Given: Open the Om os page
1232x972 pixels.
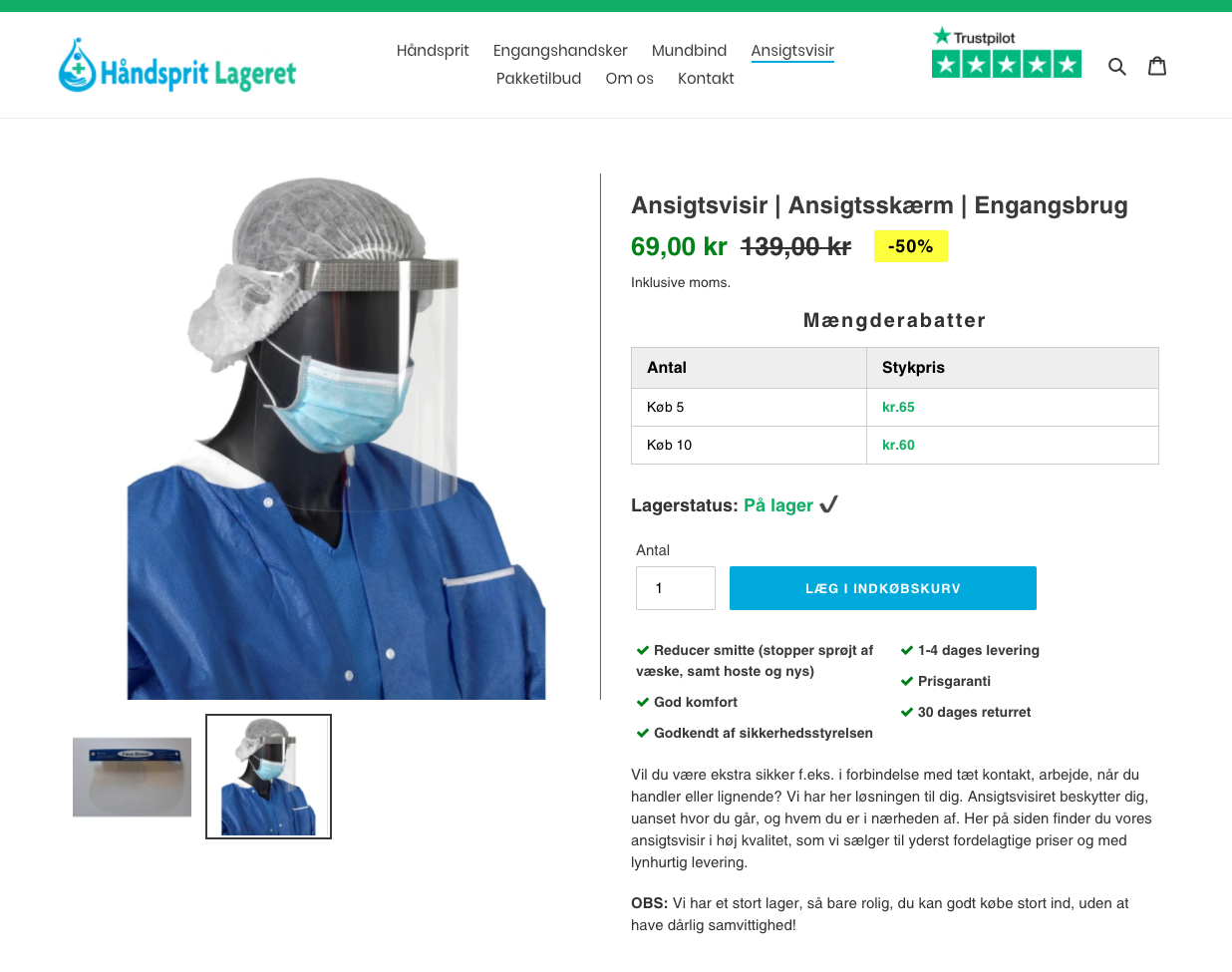Looking at the screenshot, I should click(629, 78).
